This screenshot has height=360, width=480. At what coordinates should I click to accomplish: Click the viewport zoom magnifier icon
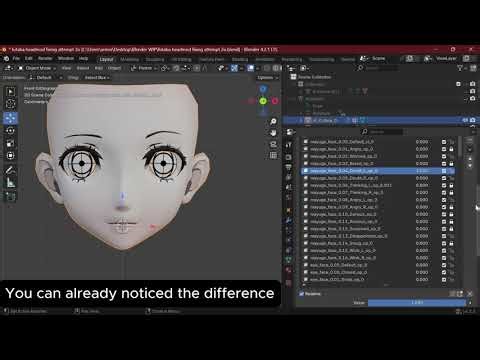273,121
